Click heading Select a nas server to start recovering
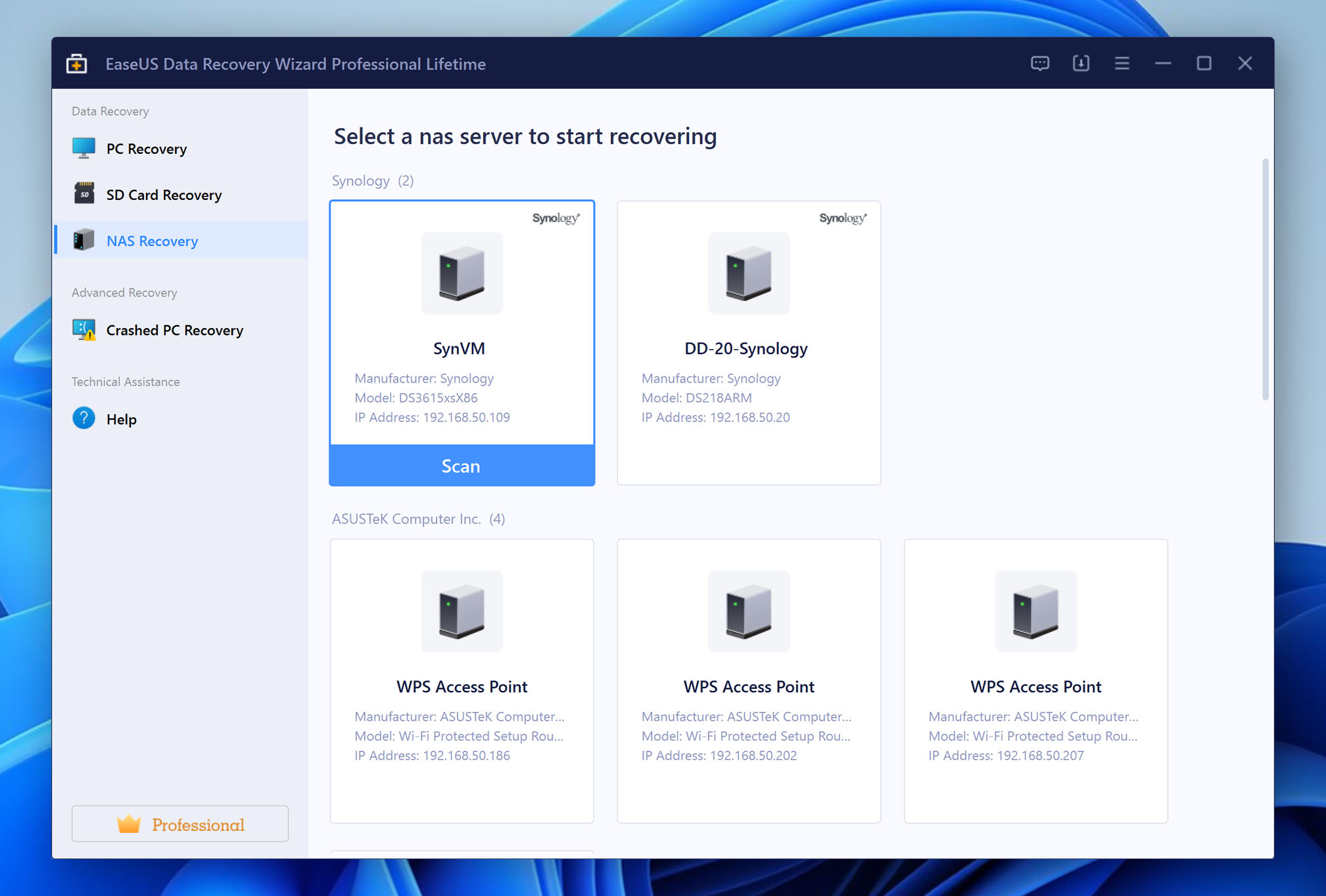 (525, 136)
